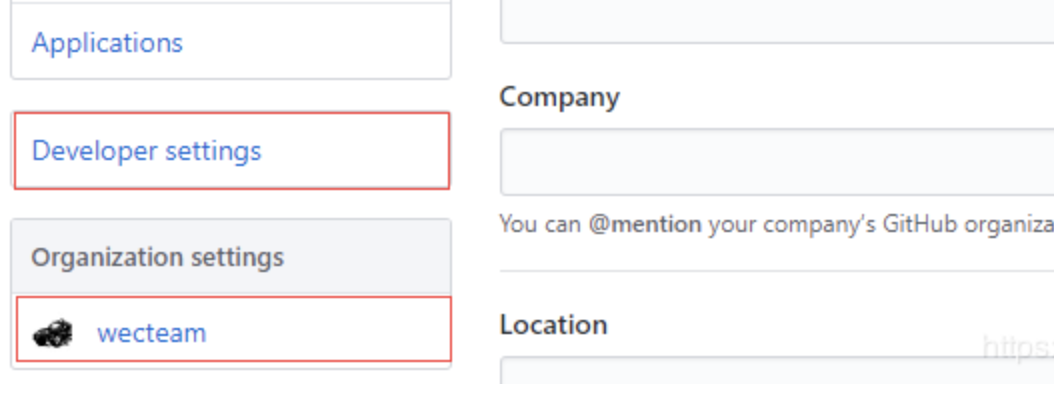Viewport: 1054px width, 396px height.
Task: Click "your company's" in the hint text
Action: point(792,224)
